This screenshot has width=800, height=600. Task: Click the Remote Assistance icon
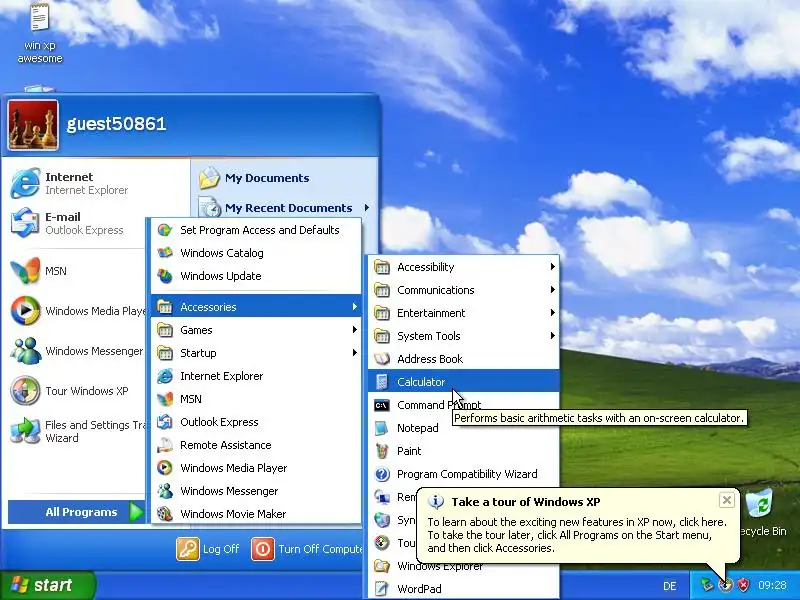pyautogui.click(x=164, y=445)
